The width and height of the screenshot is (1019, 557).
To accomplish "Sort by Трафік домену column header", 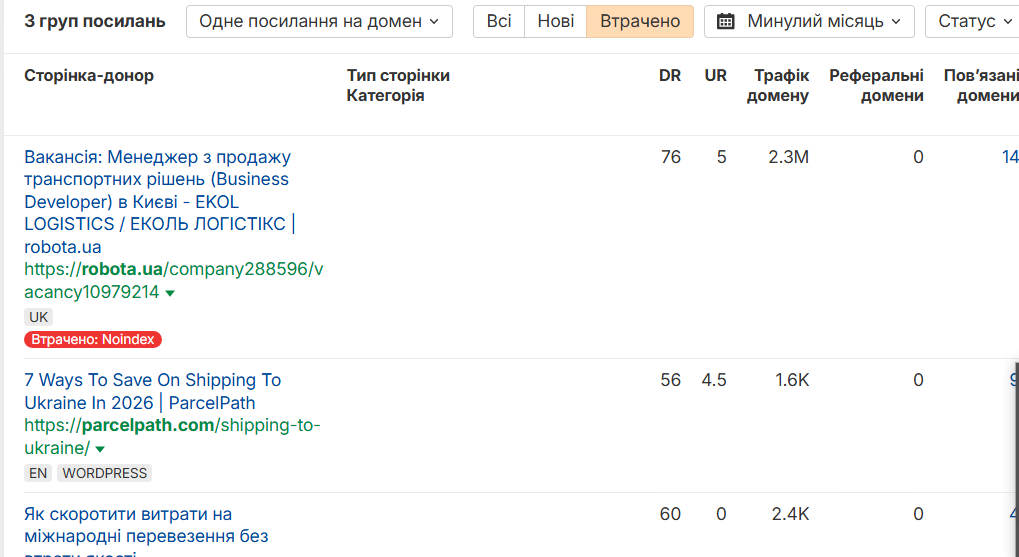I will [x=781, y=86].
